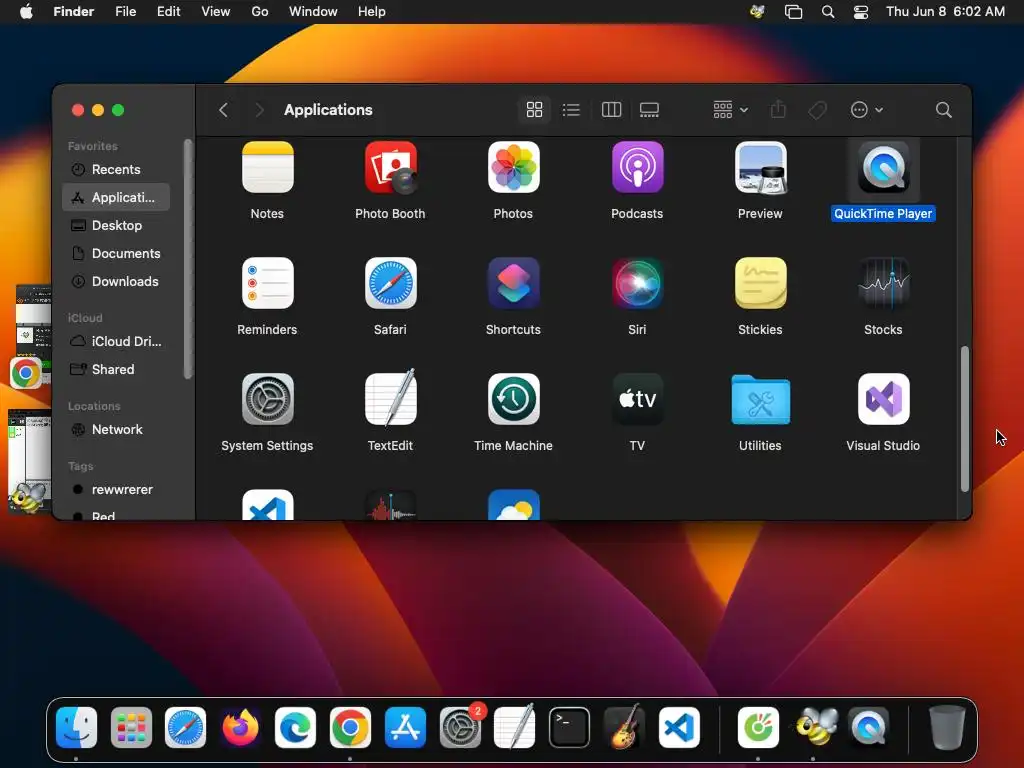Search within the Finder window
Image resolution: width=1024 pixels, height=768 pixels.
[x=943, y=110]
